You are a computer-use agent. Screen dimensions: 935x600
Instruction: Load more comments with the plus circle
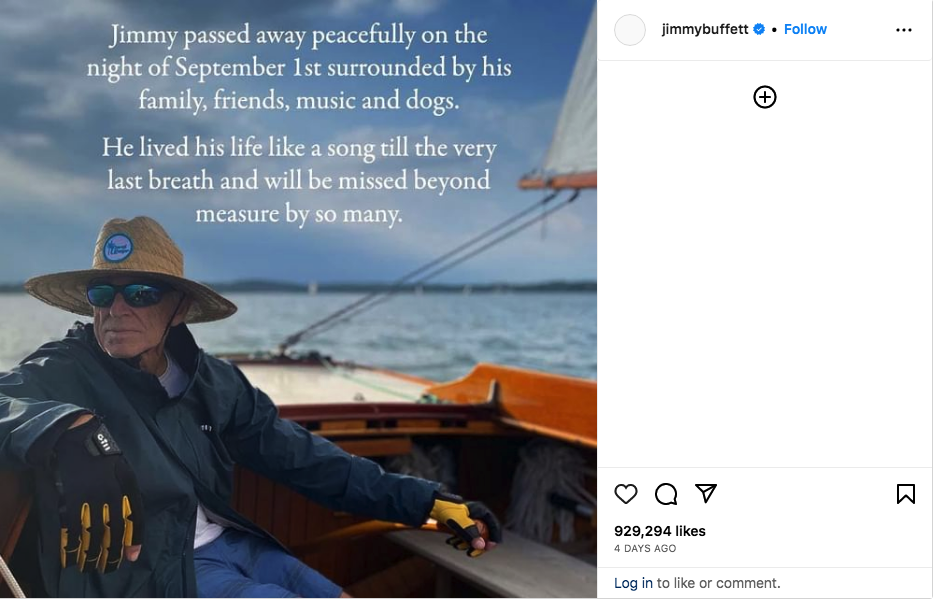pyautogui.click(x=765, y=97)
